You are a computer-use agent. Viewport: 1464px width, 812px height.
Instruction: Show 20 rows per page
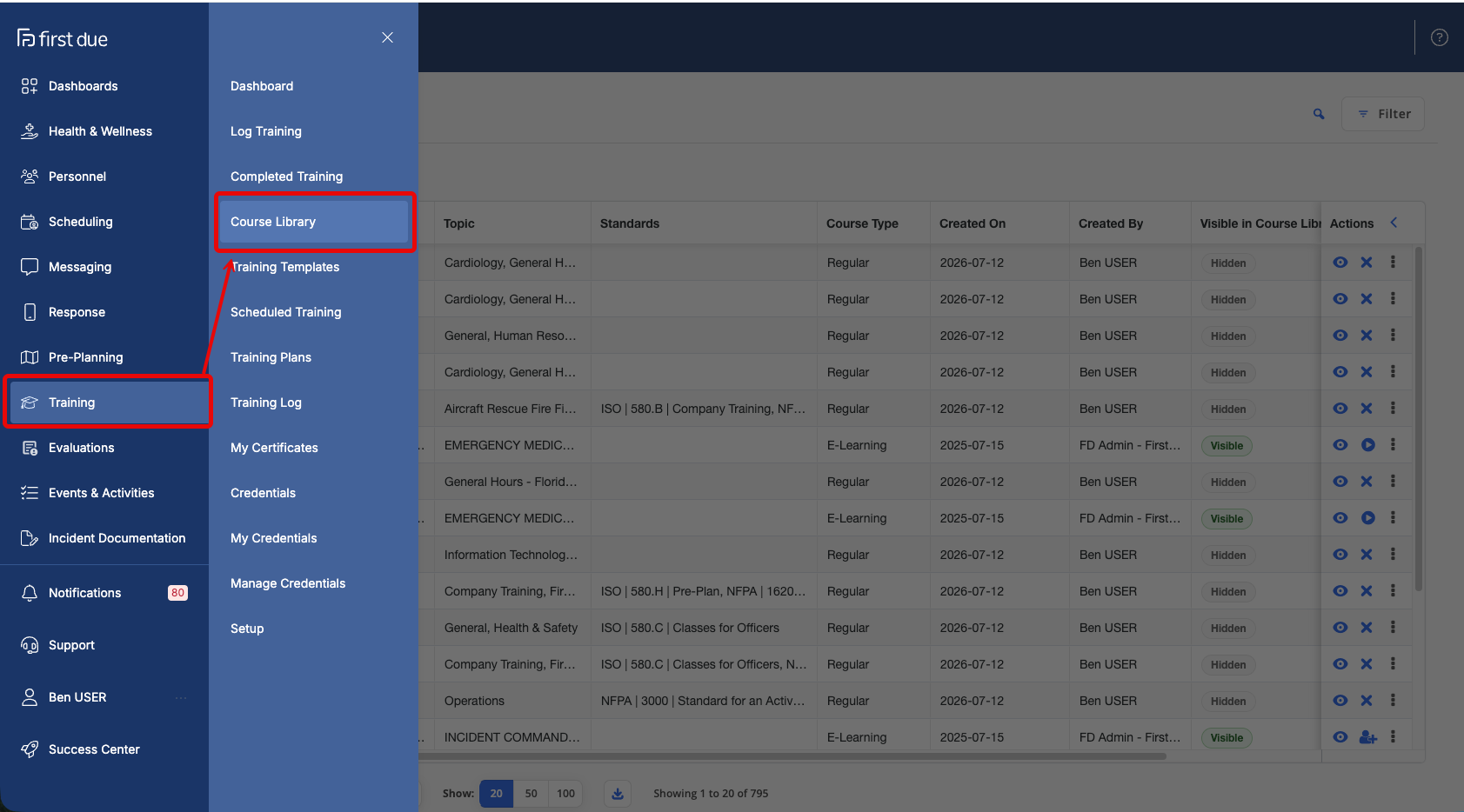click(496, 794)
